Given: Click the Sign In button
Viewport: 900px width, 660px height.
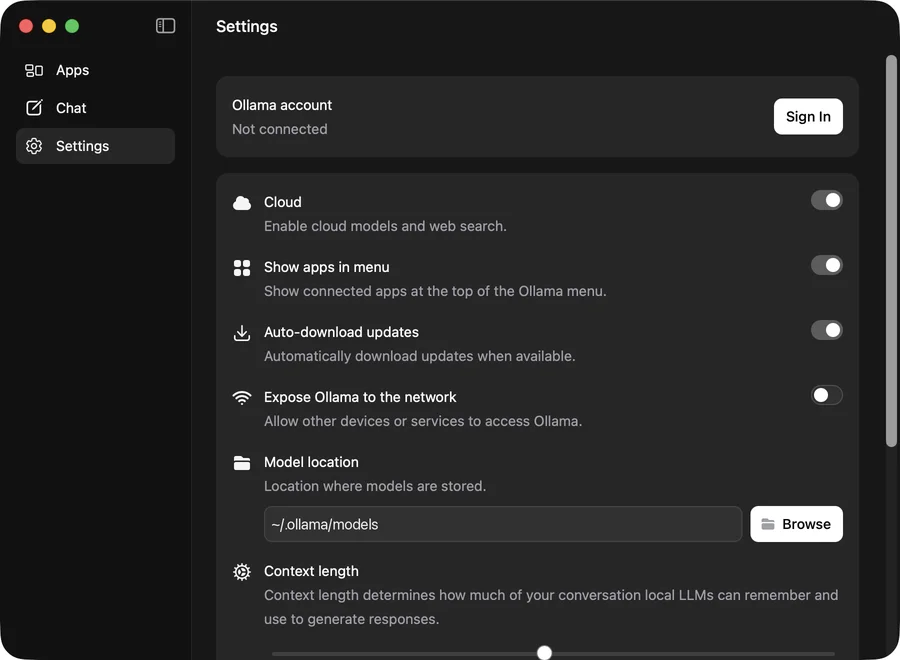Looking at the screenshot, I should pyautogui.click(x=808, y=117).
